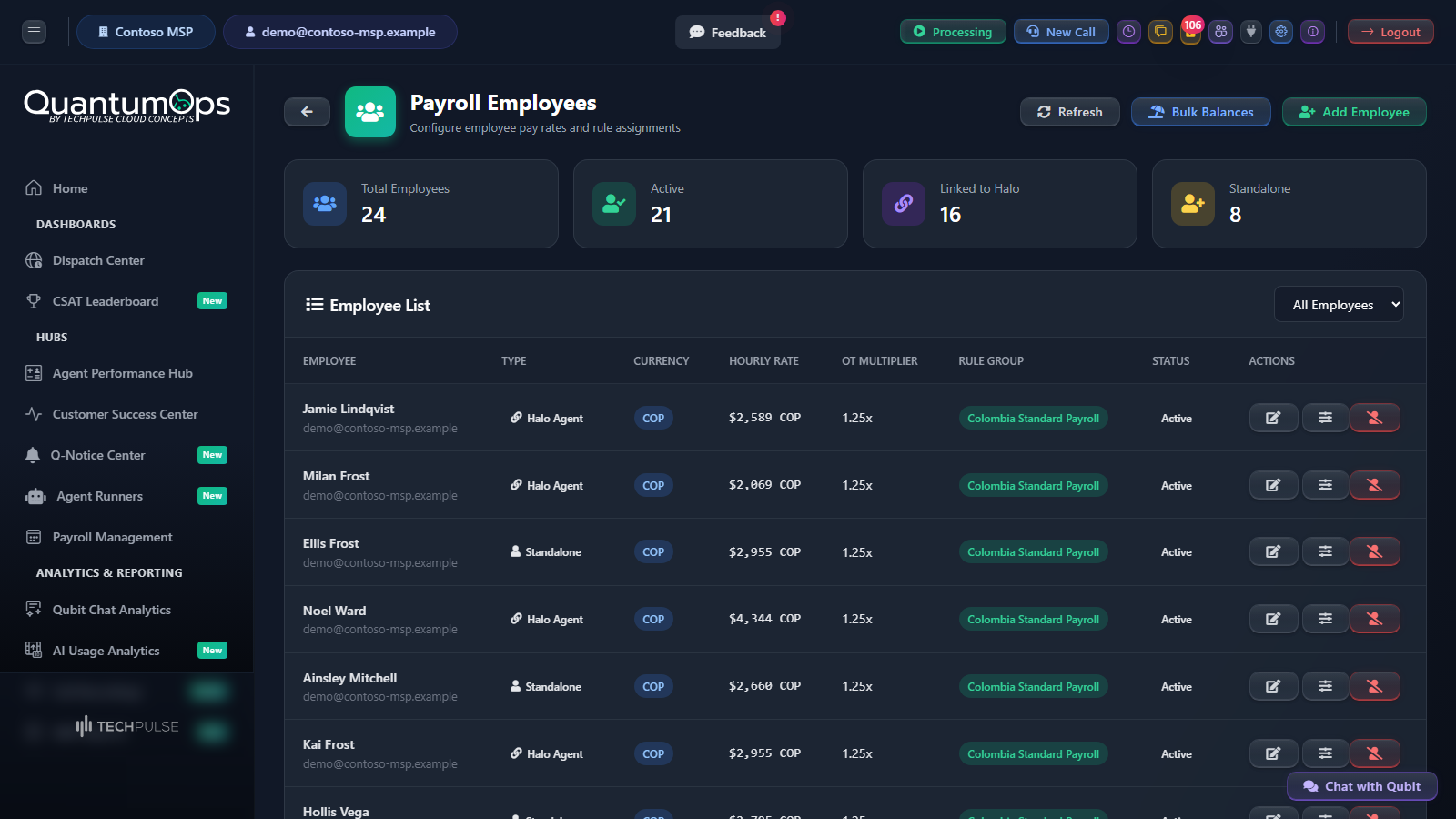Click the Logout button
The height and width of the screenshot is (819, 1456).
1390,32
